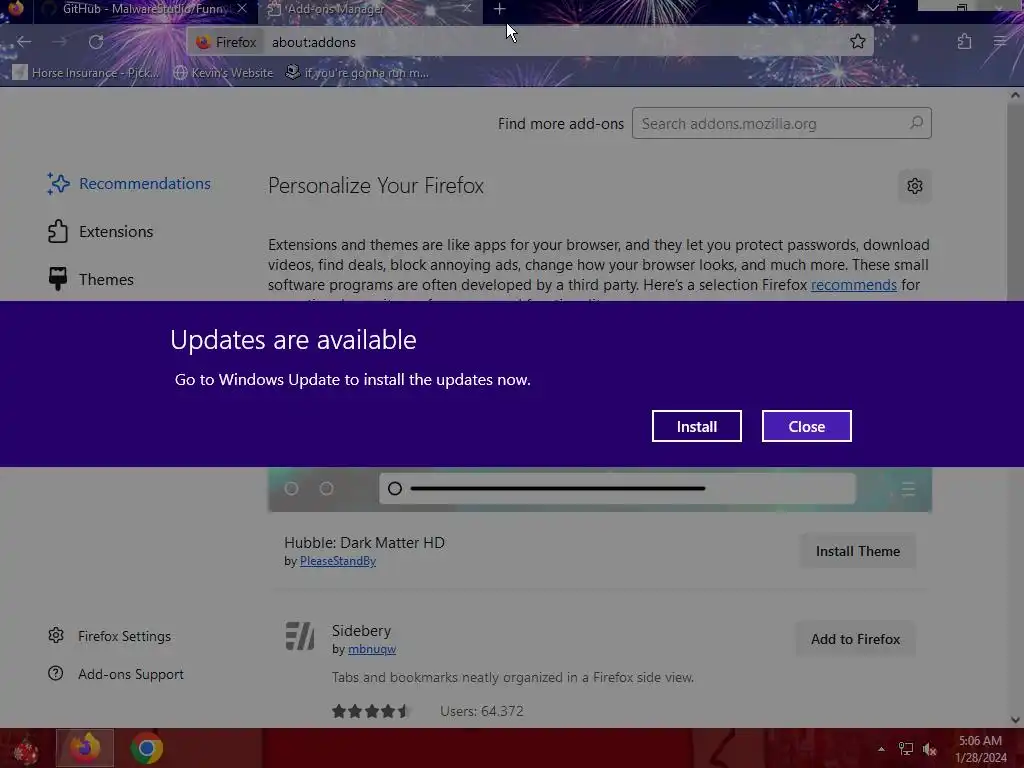The height and width of the screenshot is (768, 1024).
Task: Close the GitHub MalwareStudio tab
Action: click(x=242, y=8)
